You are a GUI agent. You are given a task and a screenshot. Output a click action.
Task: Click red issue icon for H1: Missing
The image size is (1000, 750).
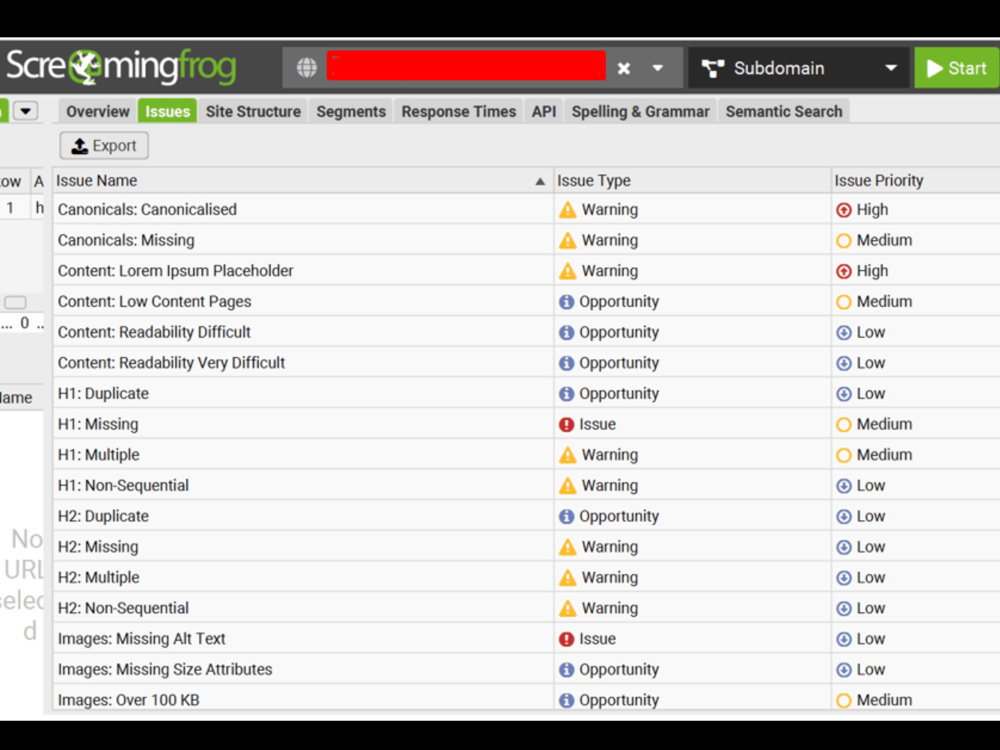pos(566,424)
